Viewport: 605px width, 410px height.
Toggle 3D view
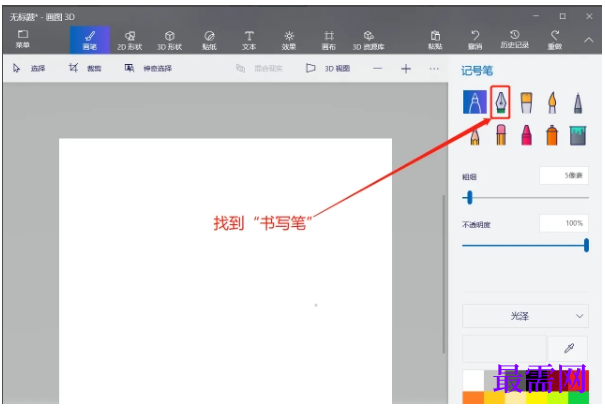[328, 68]
